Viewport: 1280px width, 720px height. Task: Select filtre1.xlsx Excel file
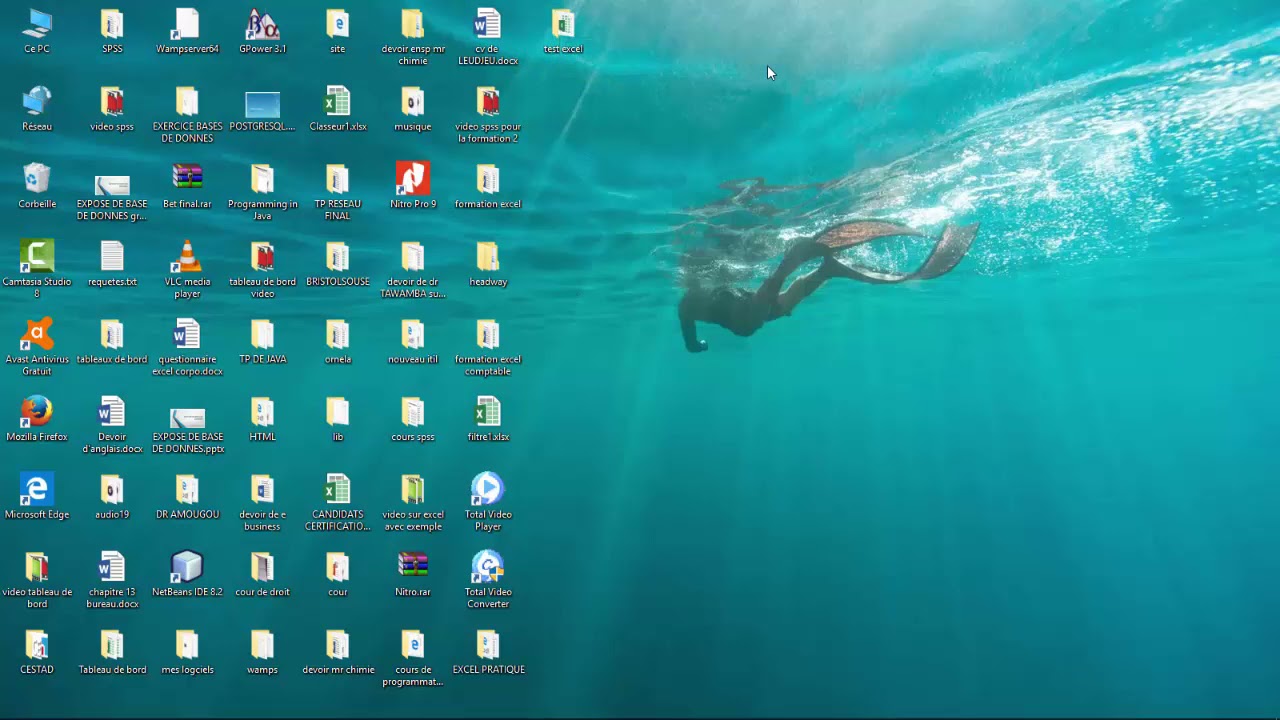(x=488, y=419)
